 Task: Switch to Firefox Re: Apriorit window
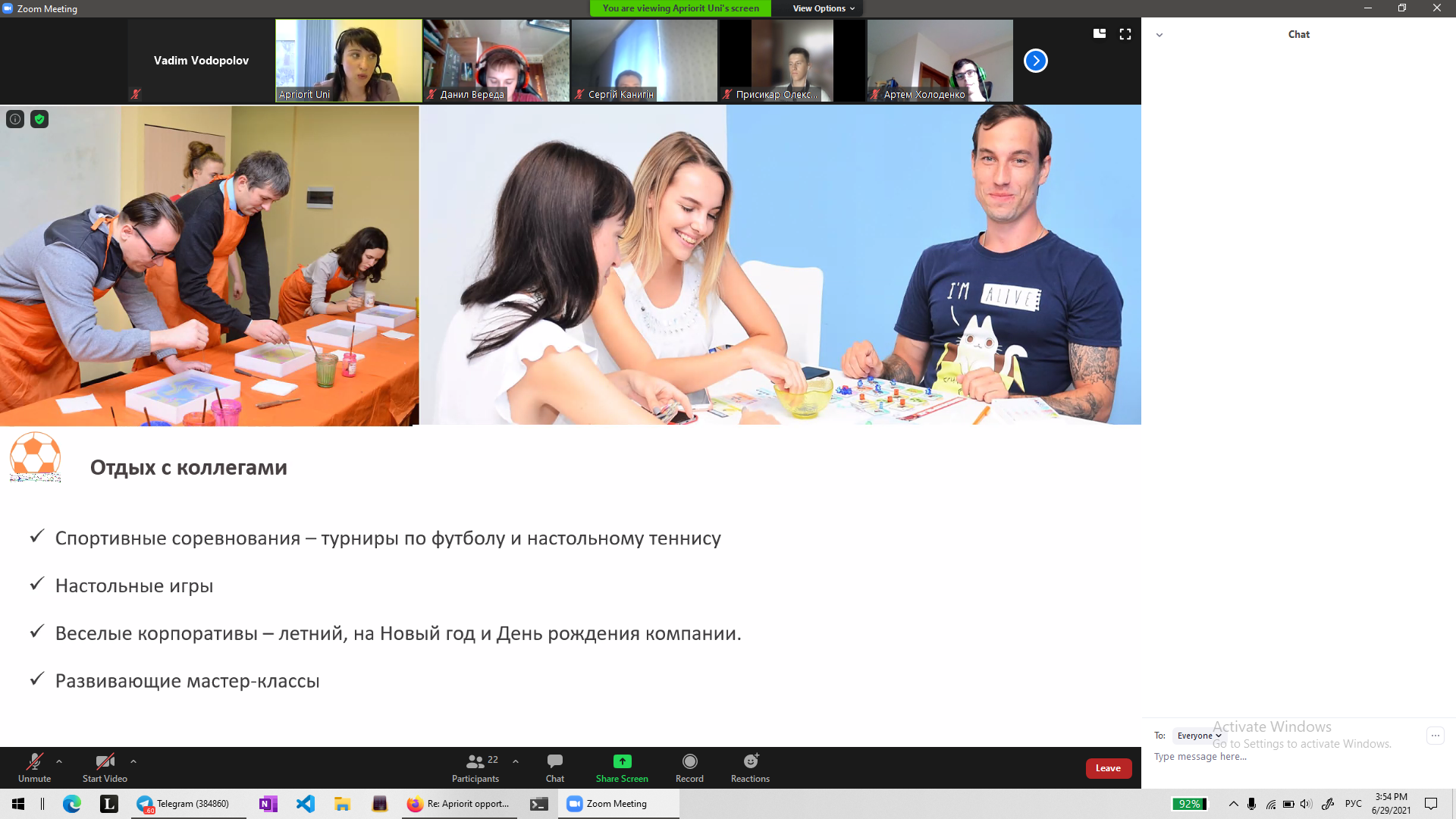tap(460, 804)
